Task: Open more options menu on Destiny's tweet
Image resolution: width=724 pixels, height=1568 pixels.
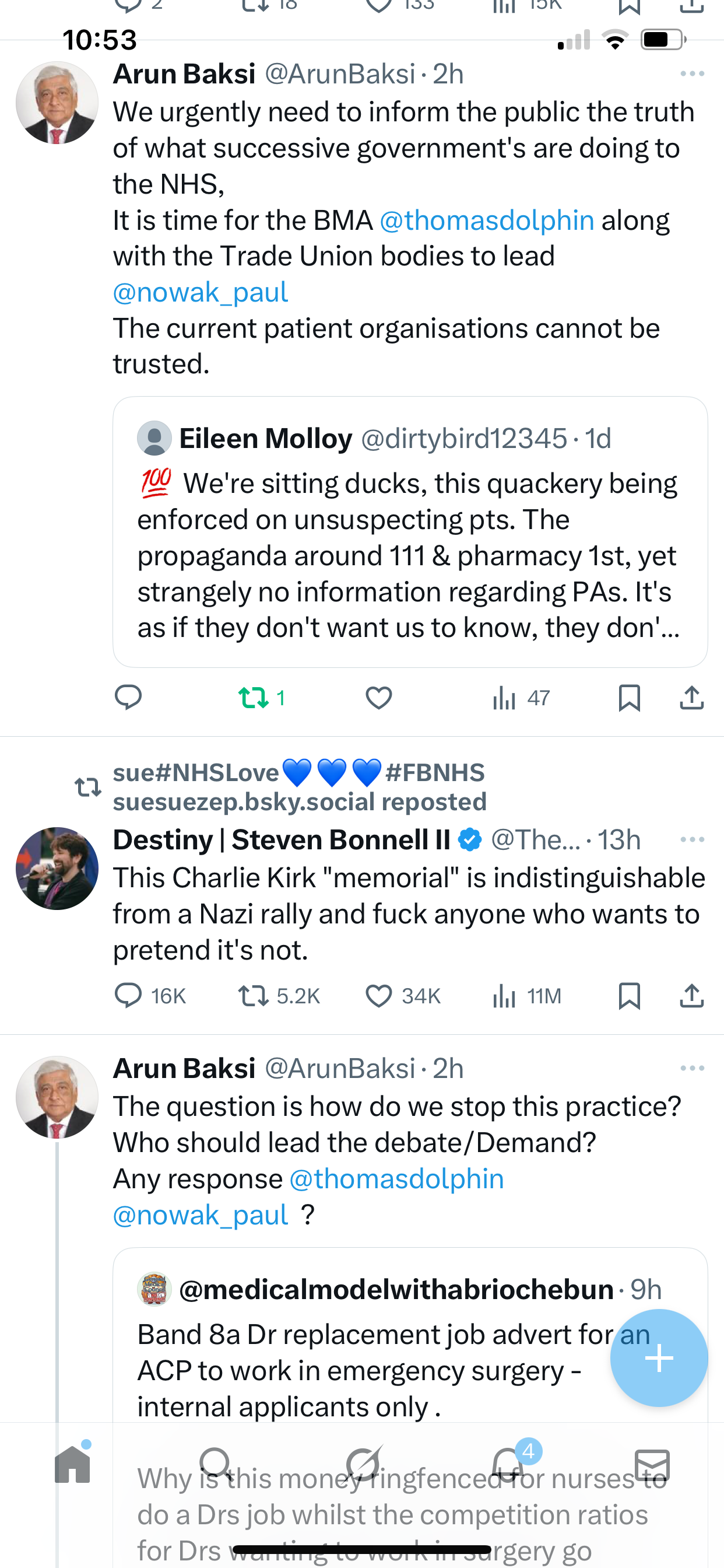Action: (692, 839)
